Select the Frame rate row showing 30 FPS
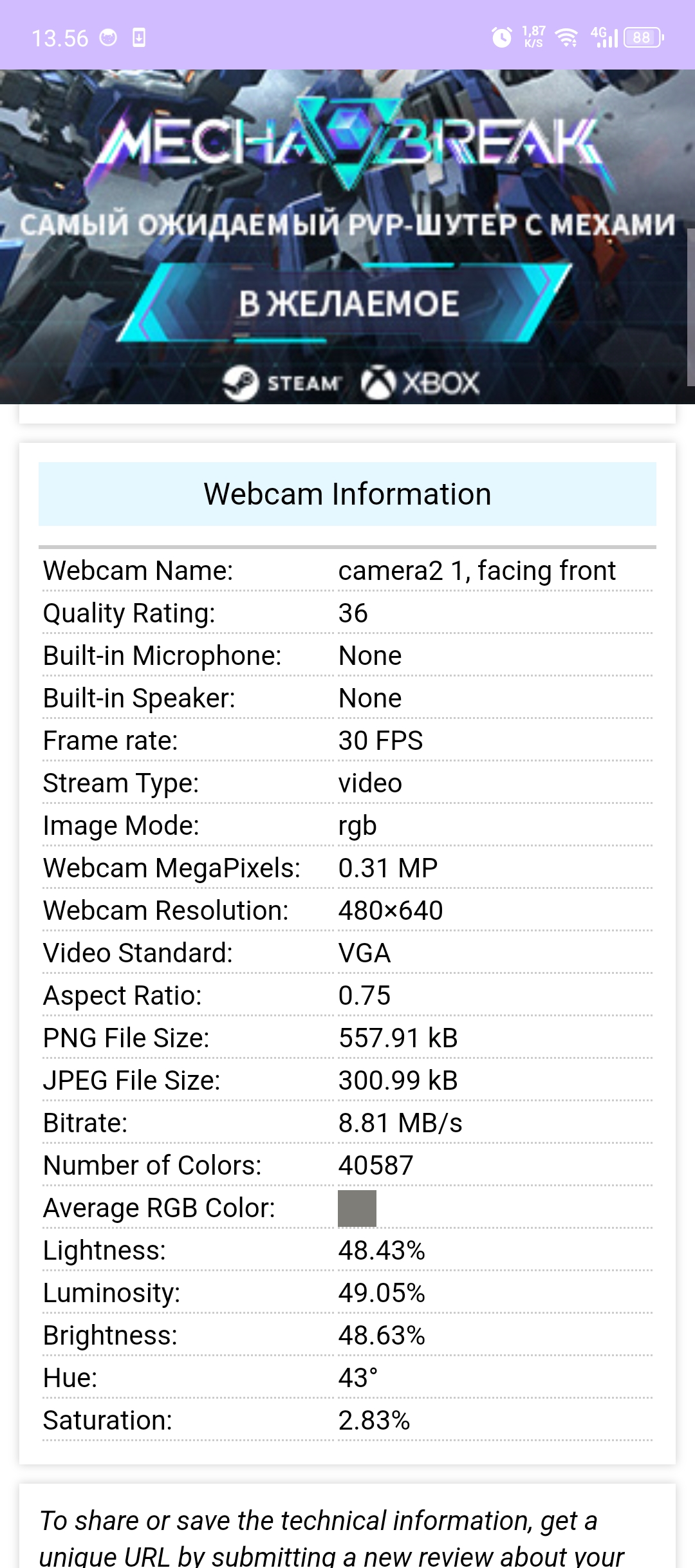 click(x=381, y=740)
